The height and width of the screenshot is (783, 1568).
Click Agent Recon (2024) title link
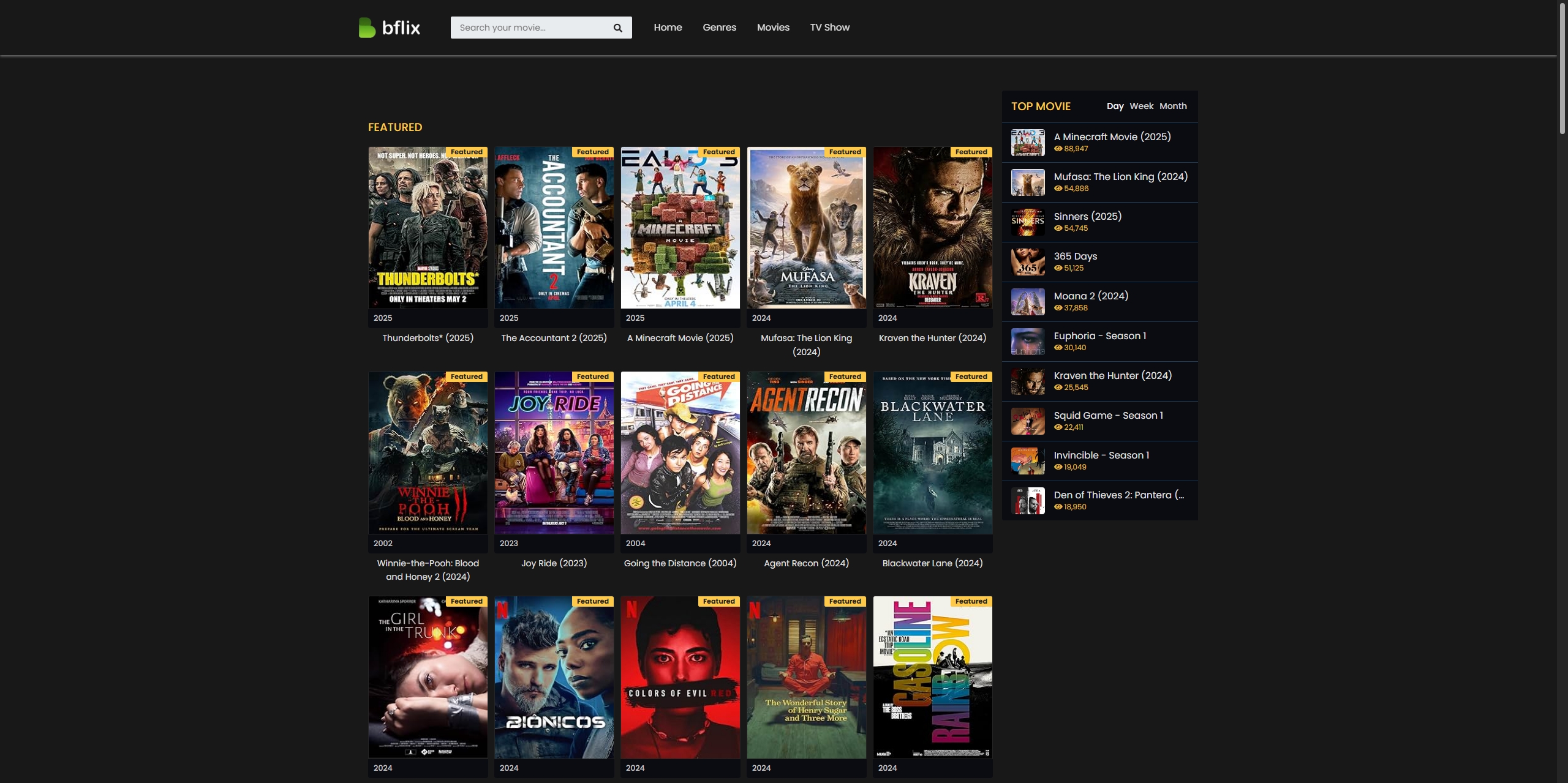tap(806, 563)
